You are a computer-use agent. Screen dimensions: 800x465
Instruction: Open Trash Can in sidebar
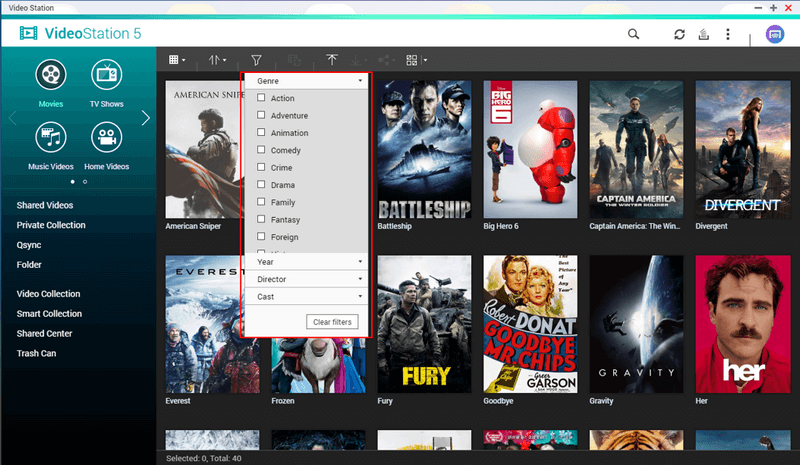tap(36, 353)
